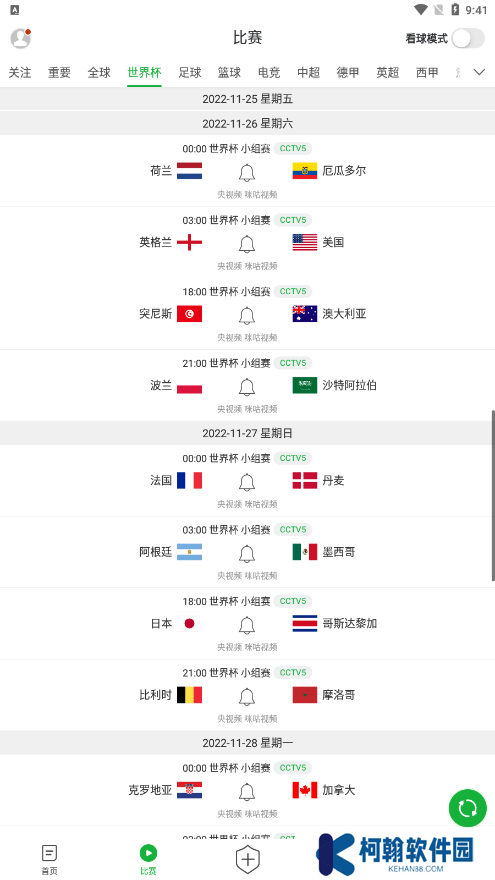495x880 pixels.
Task: Expand the category tabs chevron
Action: (x=479, y=72)
